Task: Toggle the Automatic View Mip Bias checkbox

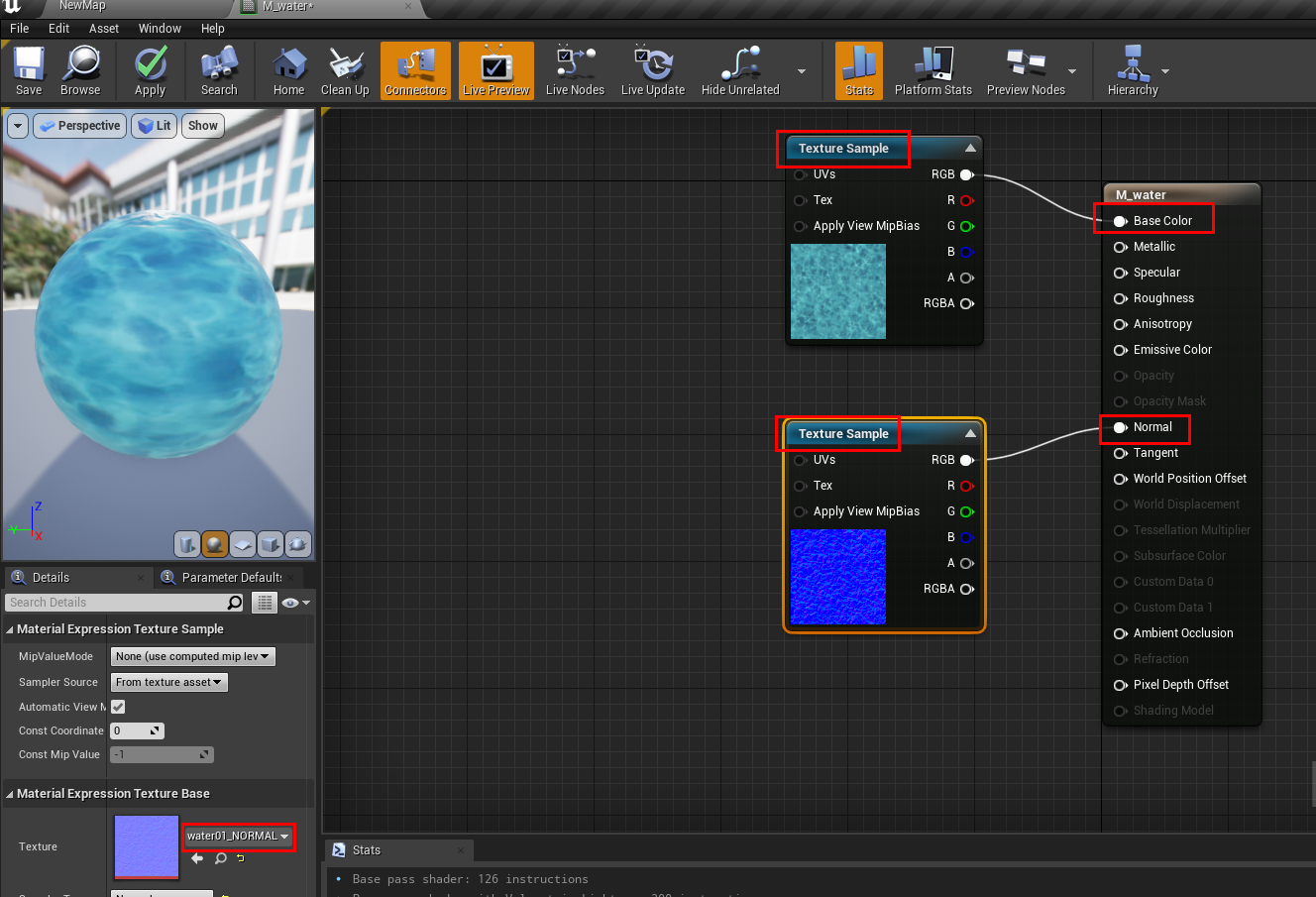Action: [x=118, y=707]
